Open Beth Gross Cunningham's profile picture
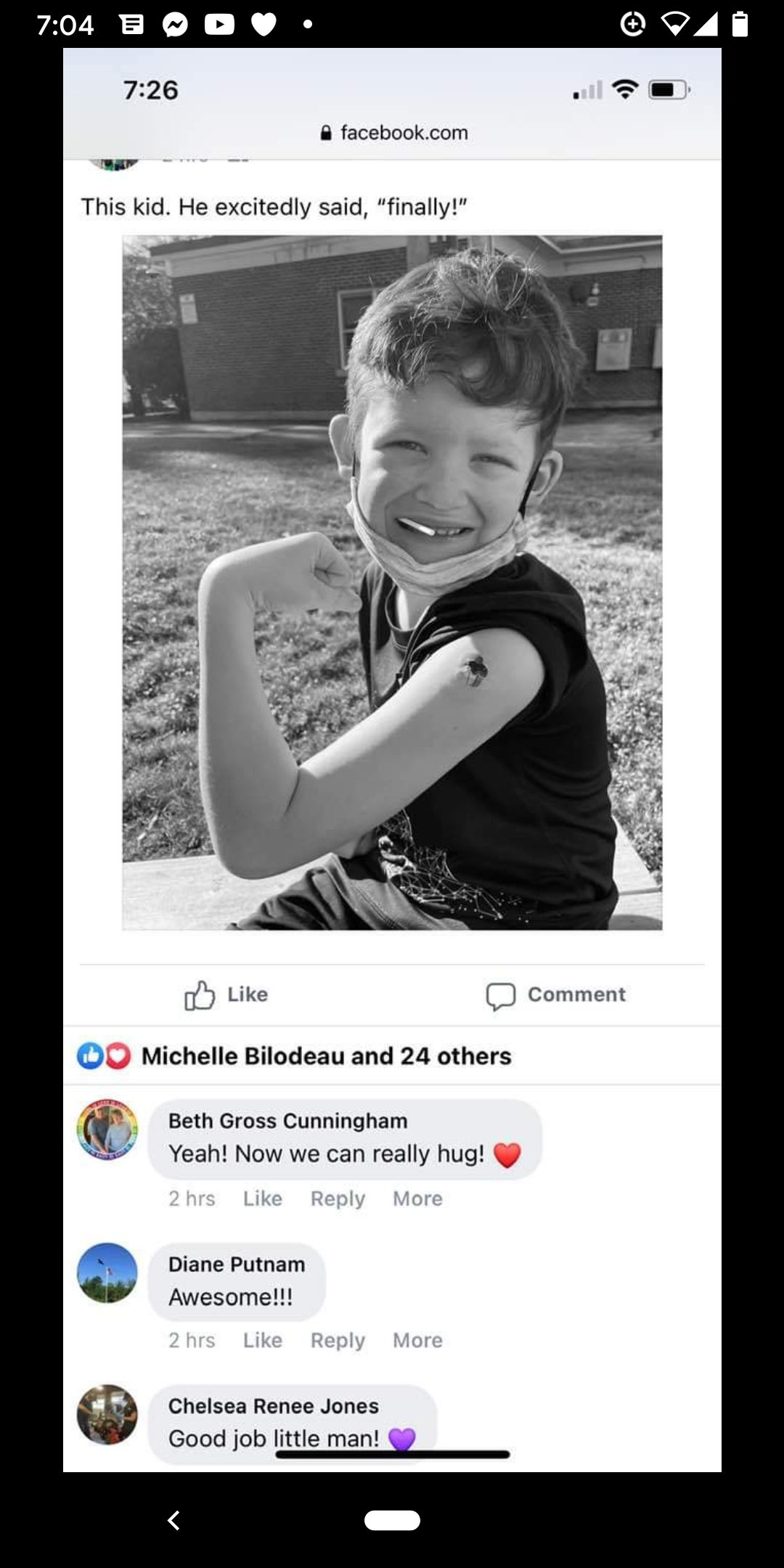The width and height of the screenshot is (784, 1568). tap(107, 1129)
